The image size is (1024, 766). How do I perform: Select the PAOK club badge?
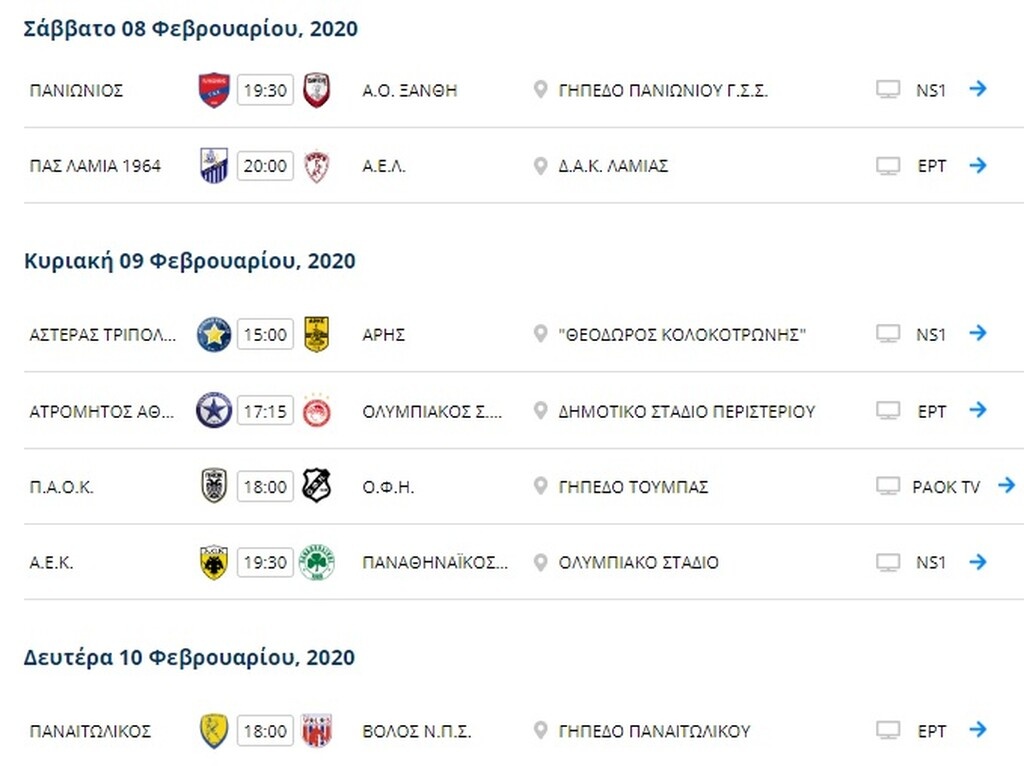pyautogui.click(x=213, y=486)
